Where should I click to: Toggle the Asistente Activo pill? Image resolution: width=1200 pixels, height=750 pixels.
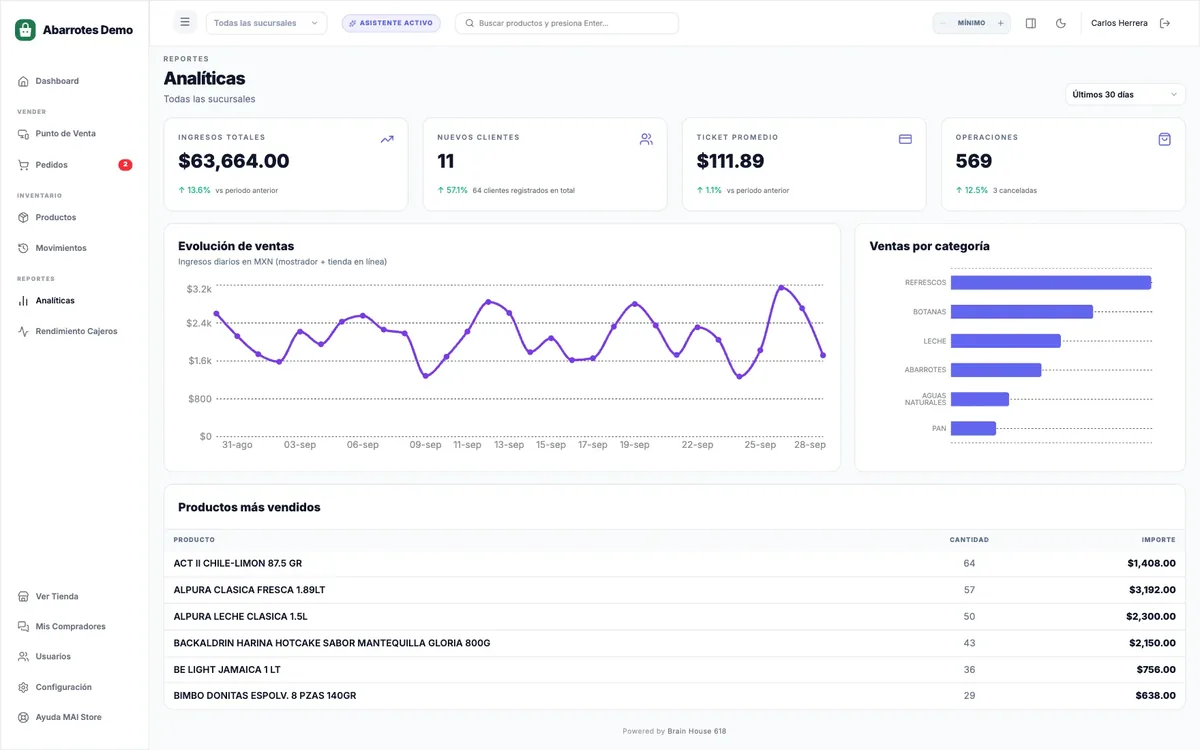pyautogui.click(x=391, y=23)
